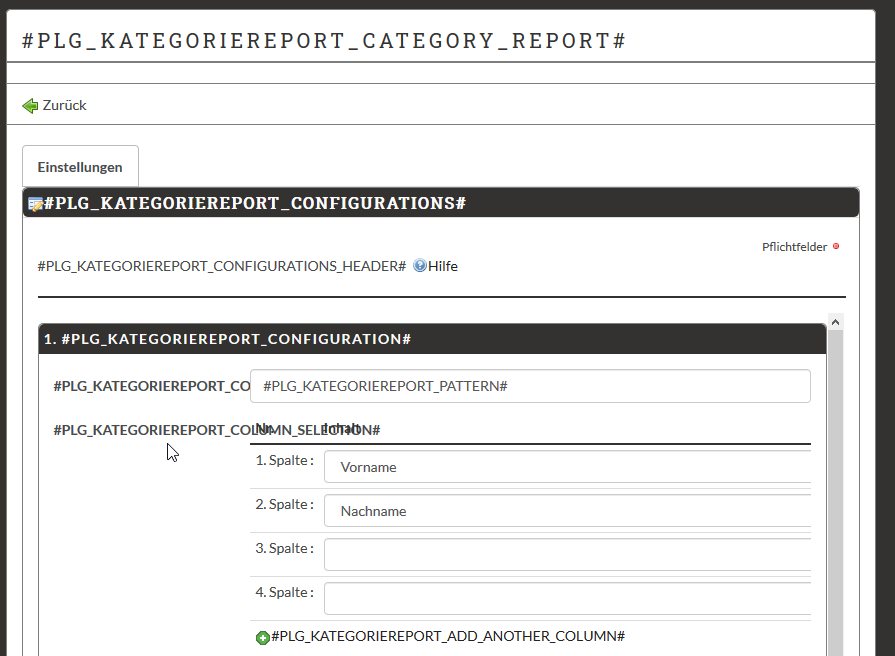This screenshot has height=656, width=895.
Task: Open the Hilfe help text
Action: (x=443, y=266)
